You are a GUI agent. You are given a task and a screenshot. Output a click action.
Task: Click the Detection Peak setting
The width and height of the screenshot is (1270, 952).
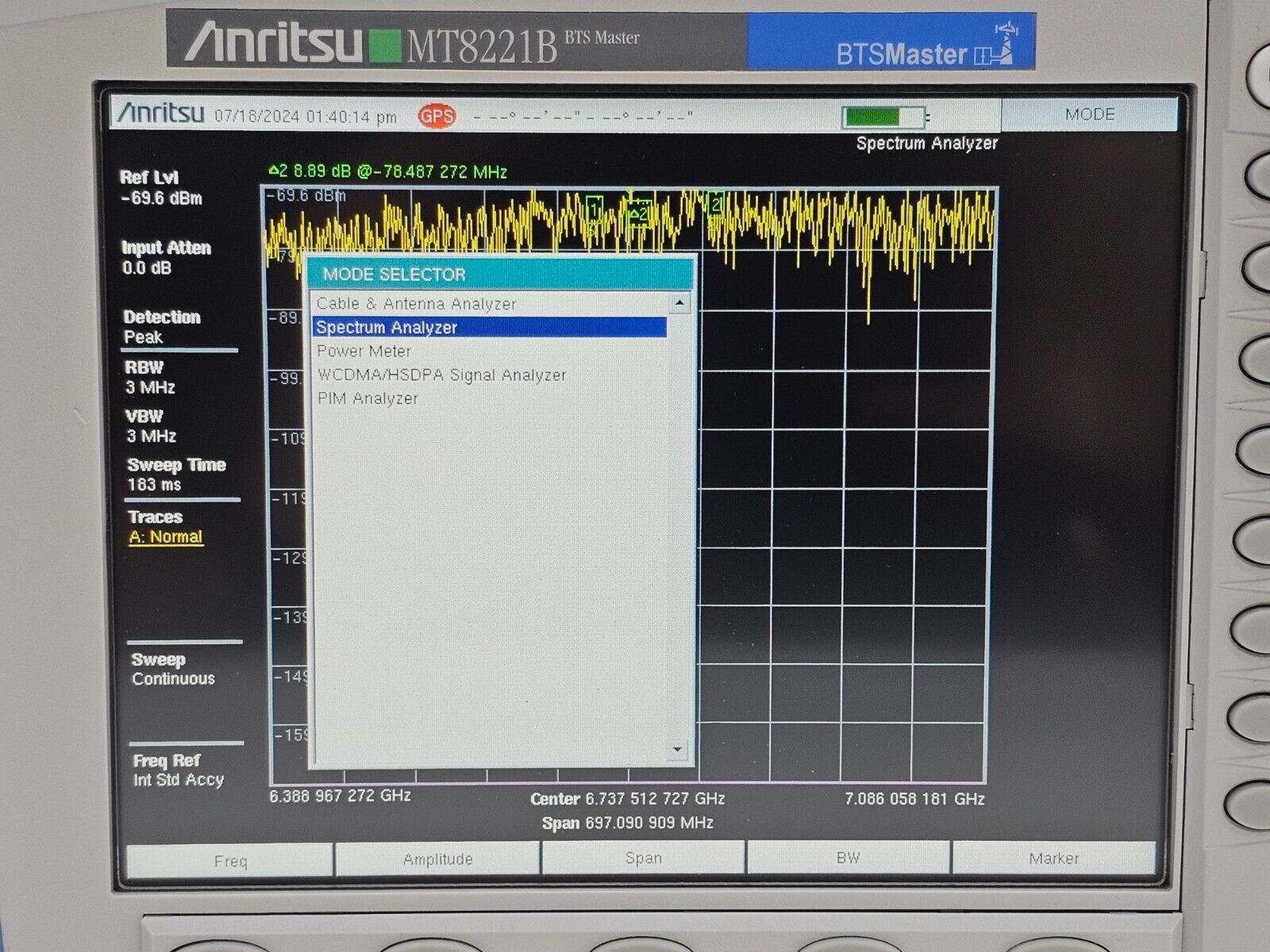coord(162,327)
